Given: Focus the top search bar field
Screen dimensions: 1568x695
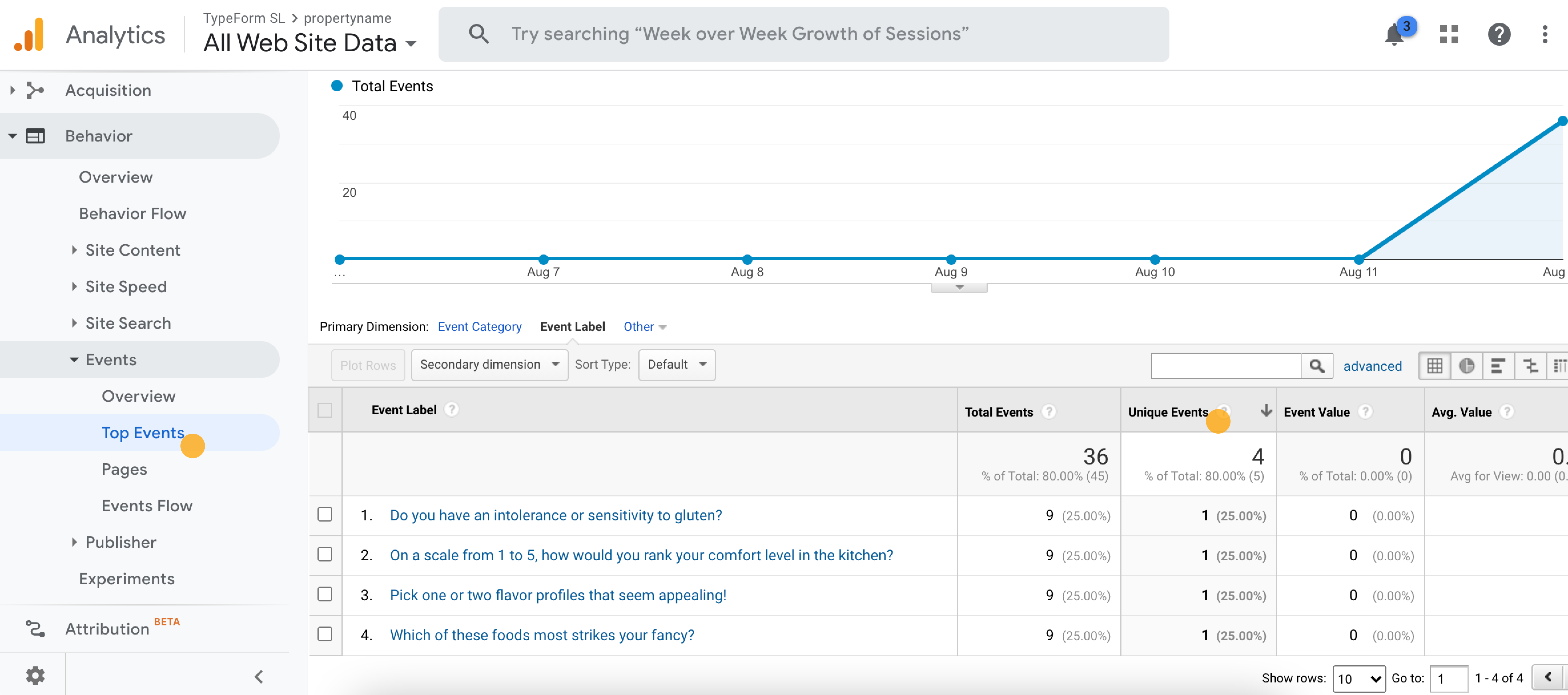Looking at the screenshot, I should pos(803,34).
